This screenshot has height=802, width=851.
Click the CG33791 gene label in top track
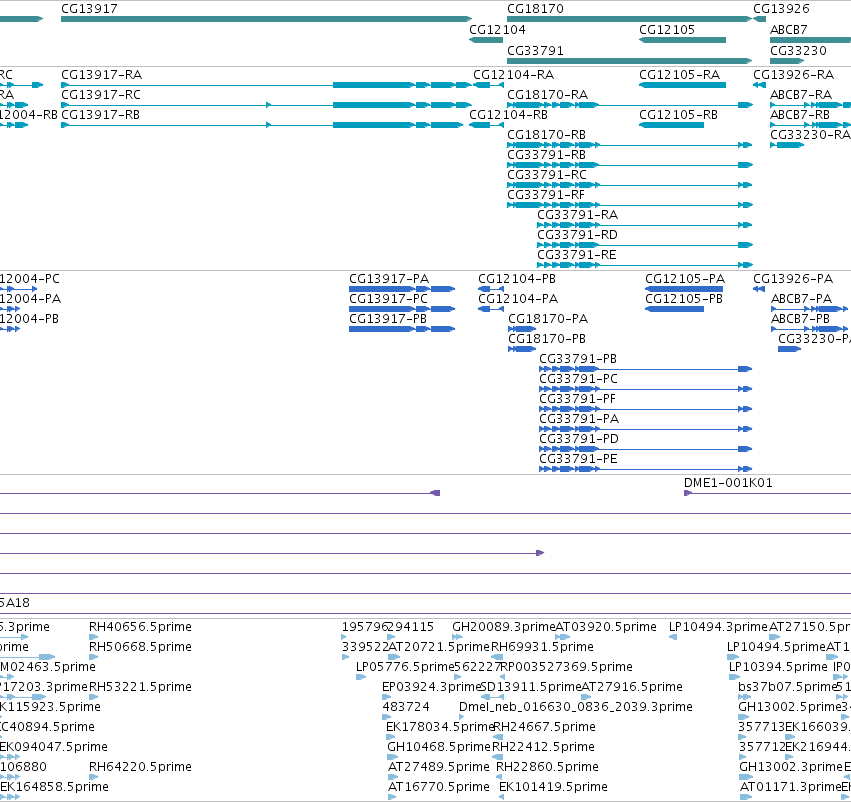[535, 51]
